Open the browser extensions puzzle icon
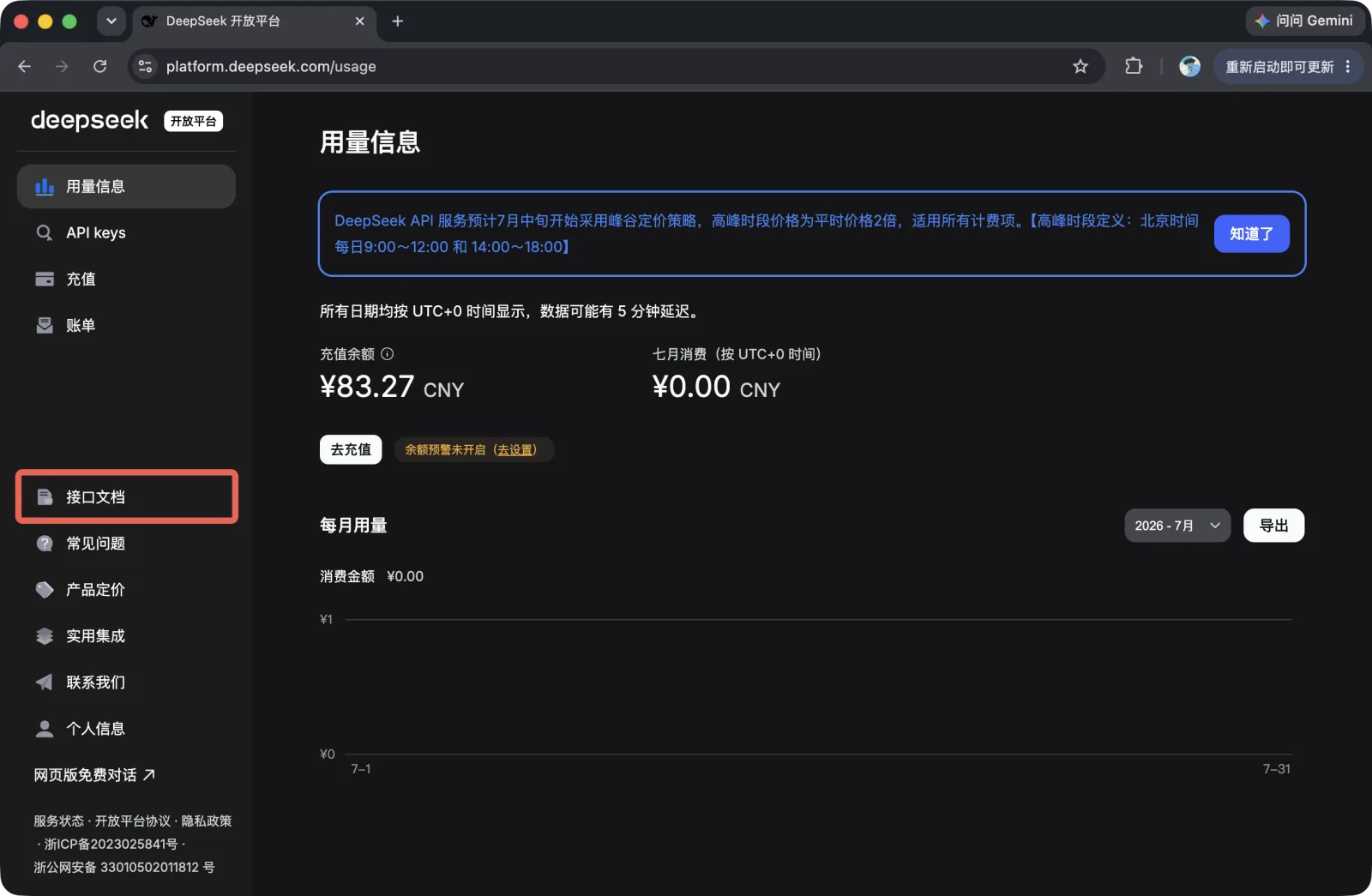Image resolution: width=1372 pixels, height=896 pixels. coord(1134,66)
